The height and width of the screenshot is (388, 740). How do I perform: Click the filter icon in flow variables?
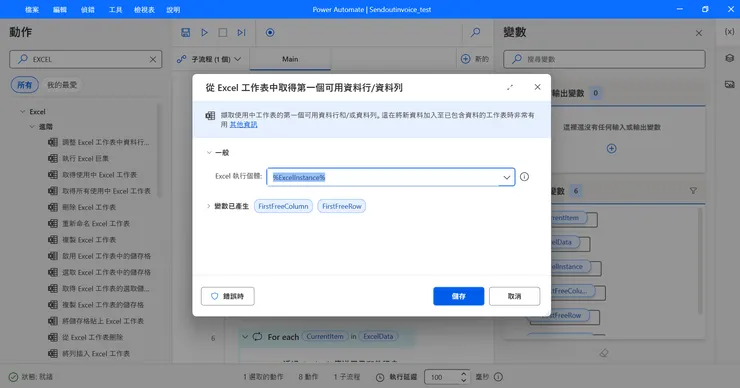tap(693, 191)
